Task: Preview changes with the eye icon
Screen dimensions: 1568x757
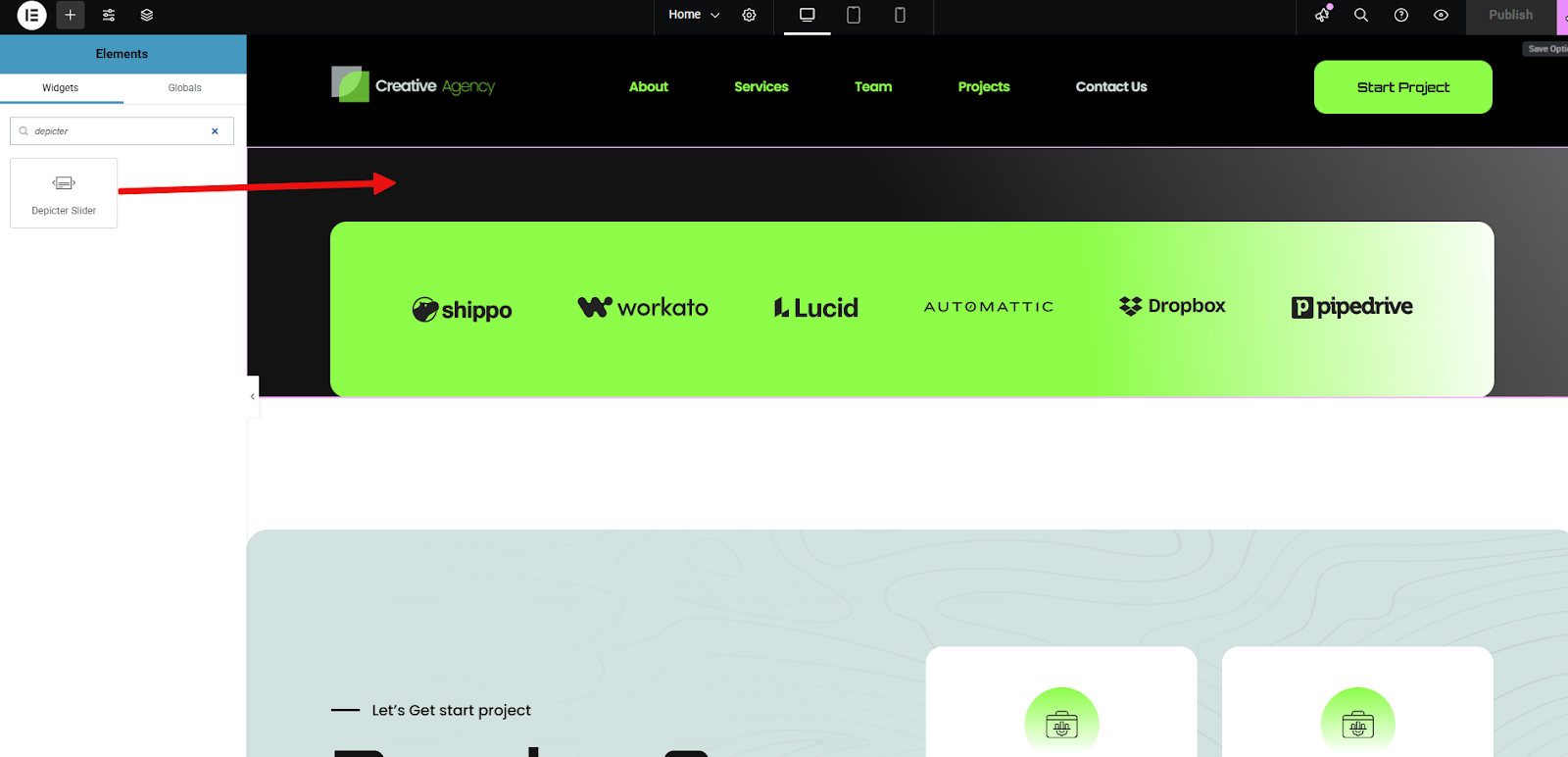Action: pyautogui.click(x=1441, y=15)
